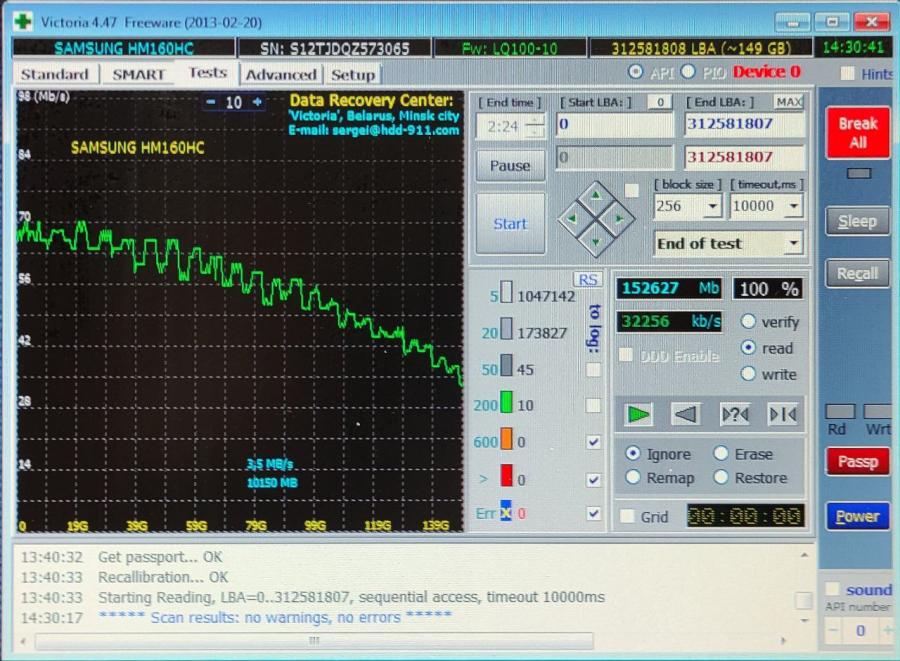Click the green play scan icon
The image size is (900, 661).
(637, 414)
